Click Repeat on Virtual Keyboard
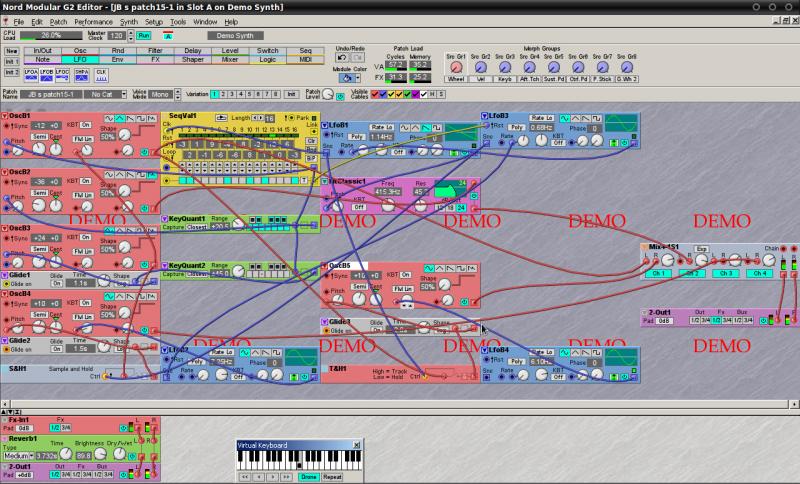Viewport: 800px width, 484px height. 332,477
